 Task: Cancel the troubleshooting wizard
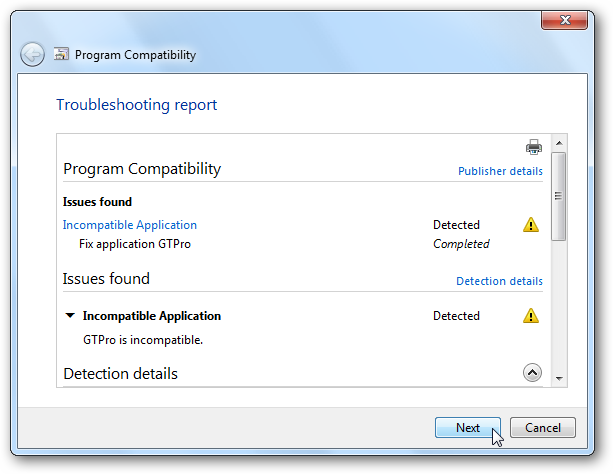click(x=542, y=427)
